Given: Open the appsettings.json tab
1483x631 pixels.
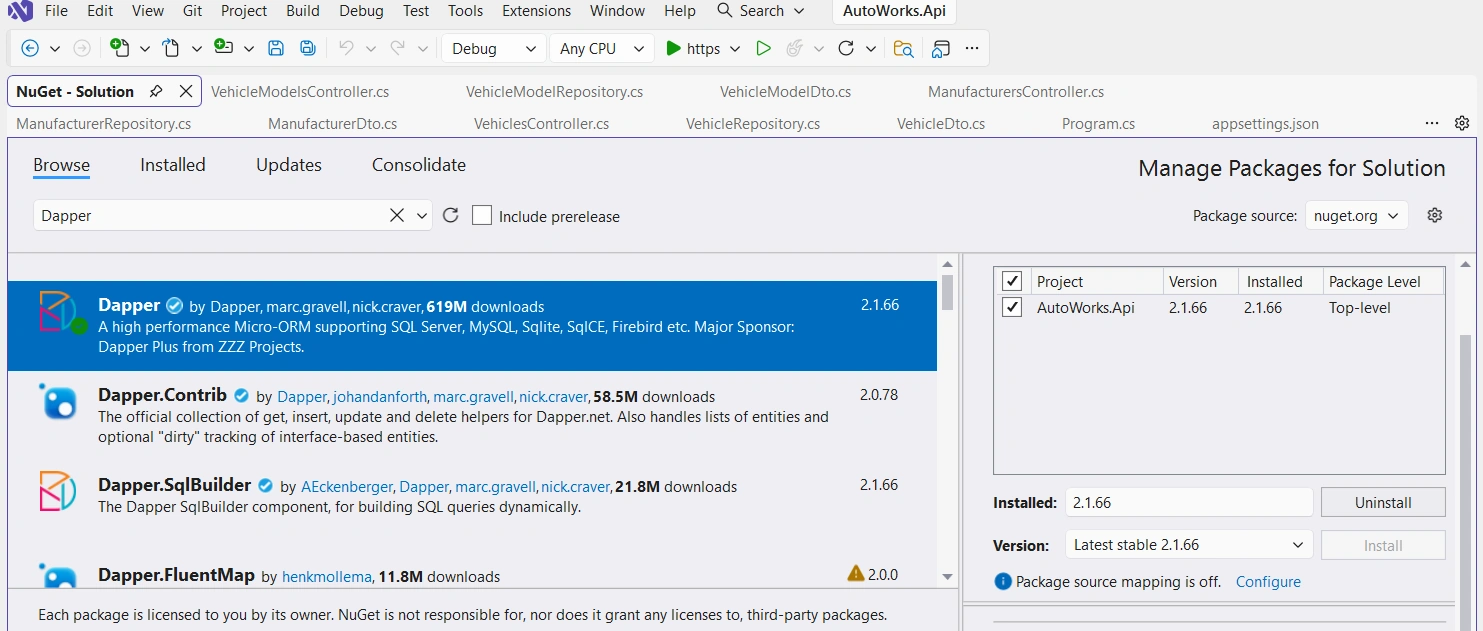Looking at the screenshot, I should pos(1265,124).
